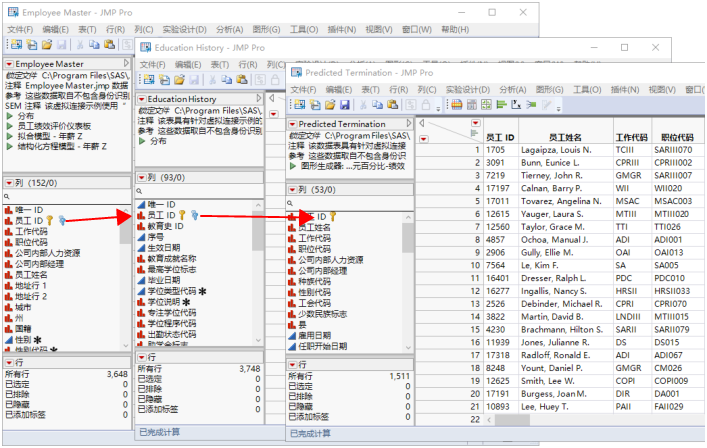Click the key icon in Predicted Termination column list
The width and height of the screenshot is (707, 448).
point(333,216)
